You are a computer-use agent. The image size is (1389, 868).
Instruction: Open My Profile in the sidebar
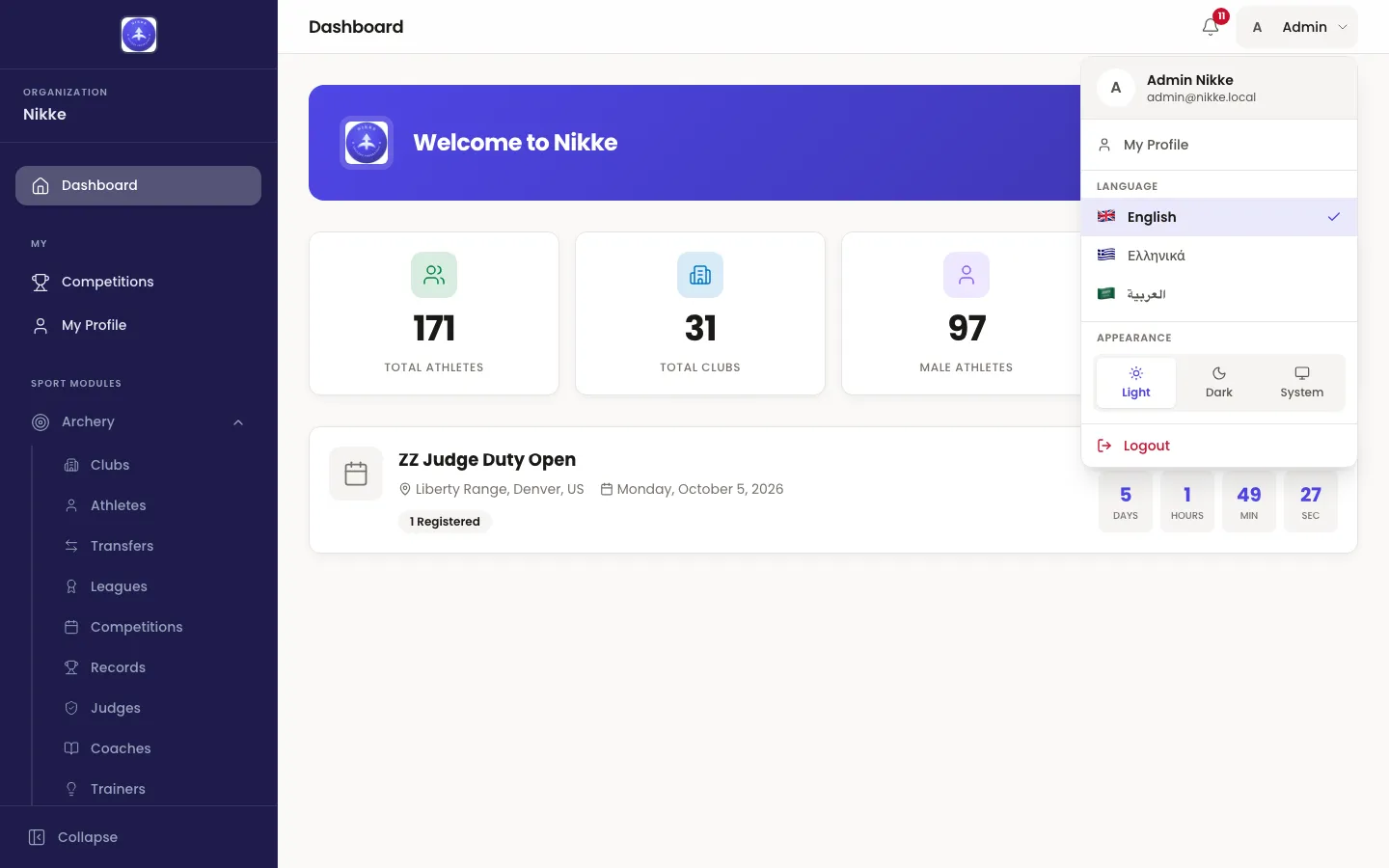click(138, 325)
